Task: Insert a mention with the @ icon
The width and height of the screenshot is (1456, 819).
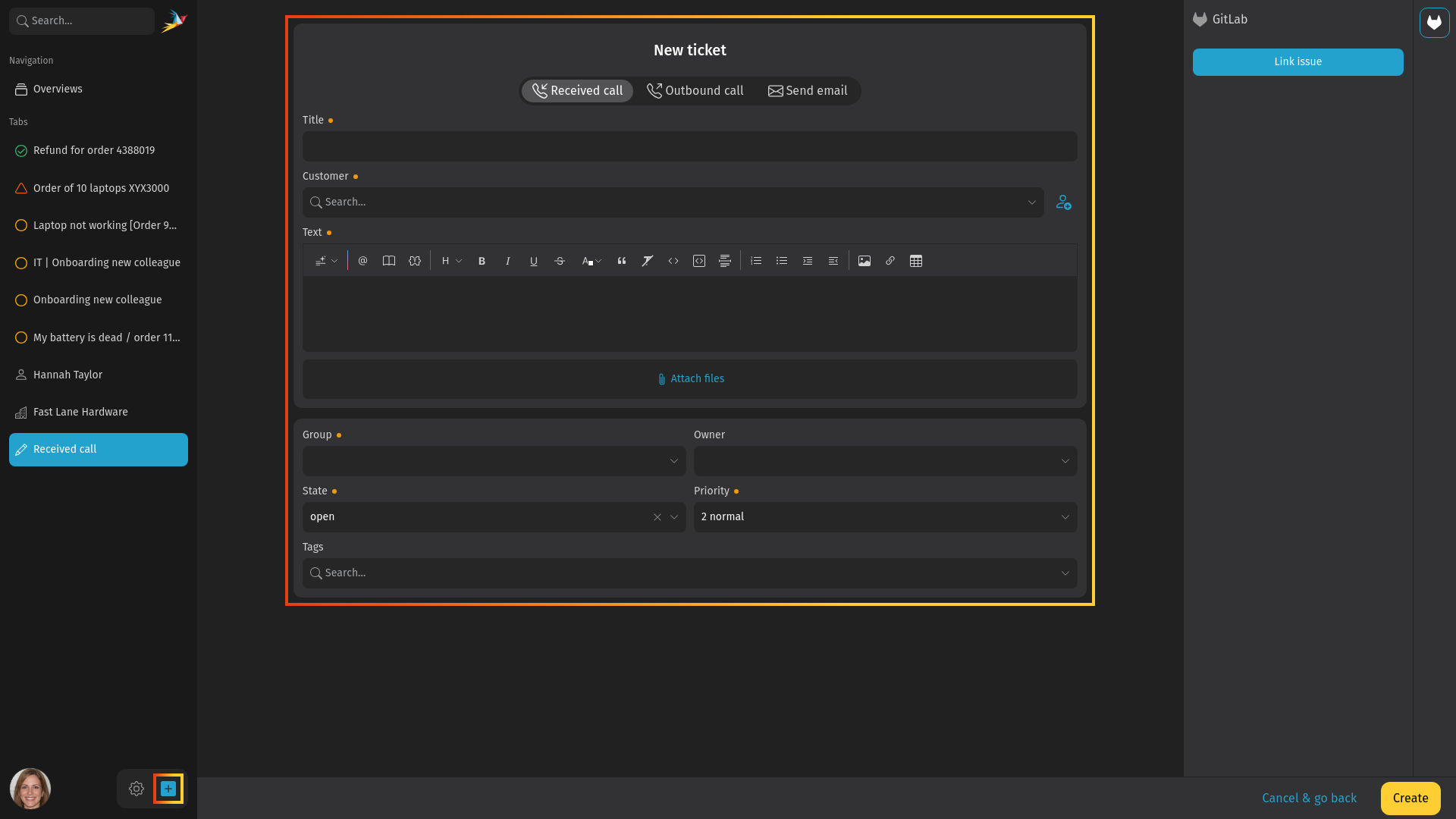Action: pyautogui.click(x=362, y=261)
